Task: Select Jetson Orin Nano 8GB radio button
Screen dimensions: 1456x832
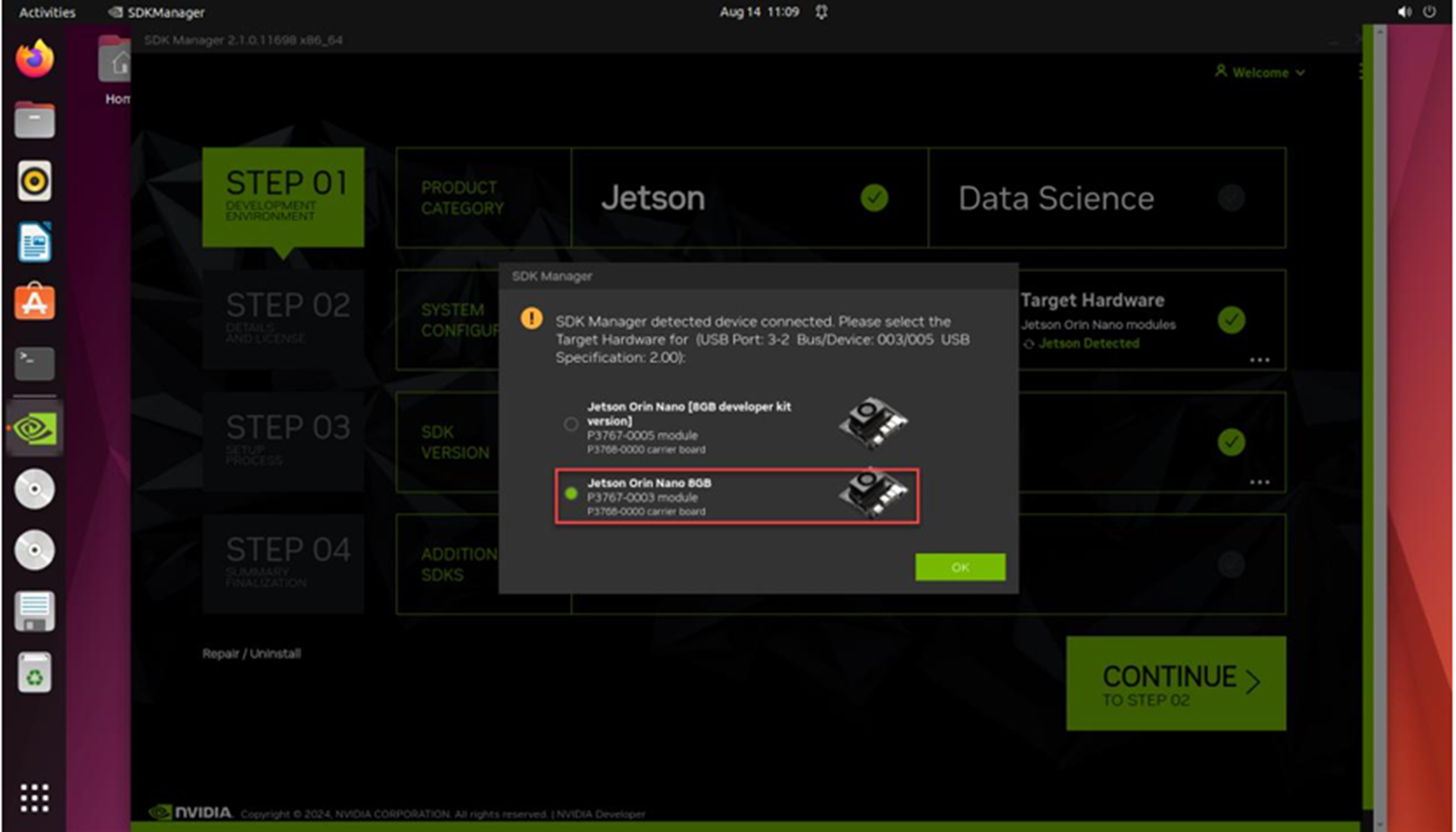Action: click(x=570, y=493)
